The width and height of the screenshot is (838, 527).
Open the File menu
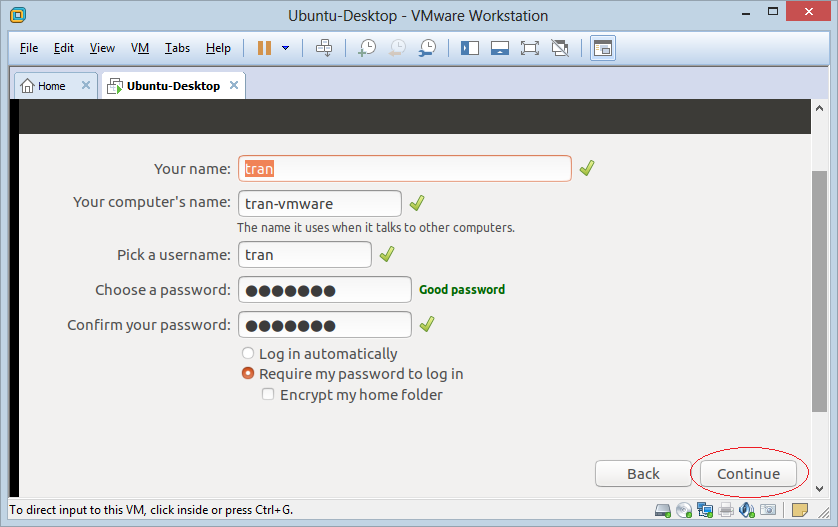coord(29,48)
